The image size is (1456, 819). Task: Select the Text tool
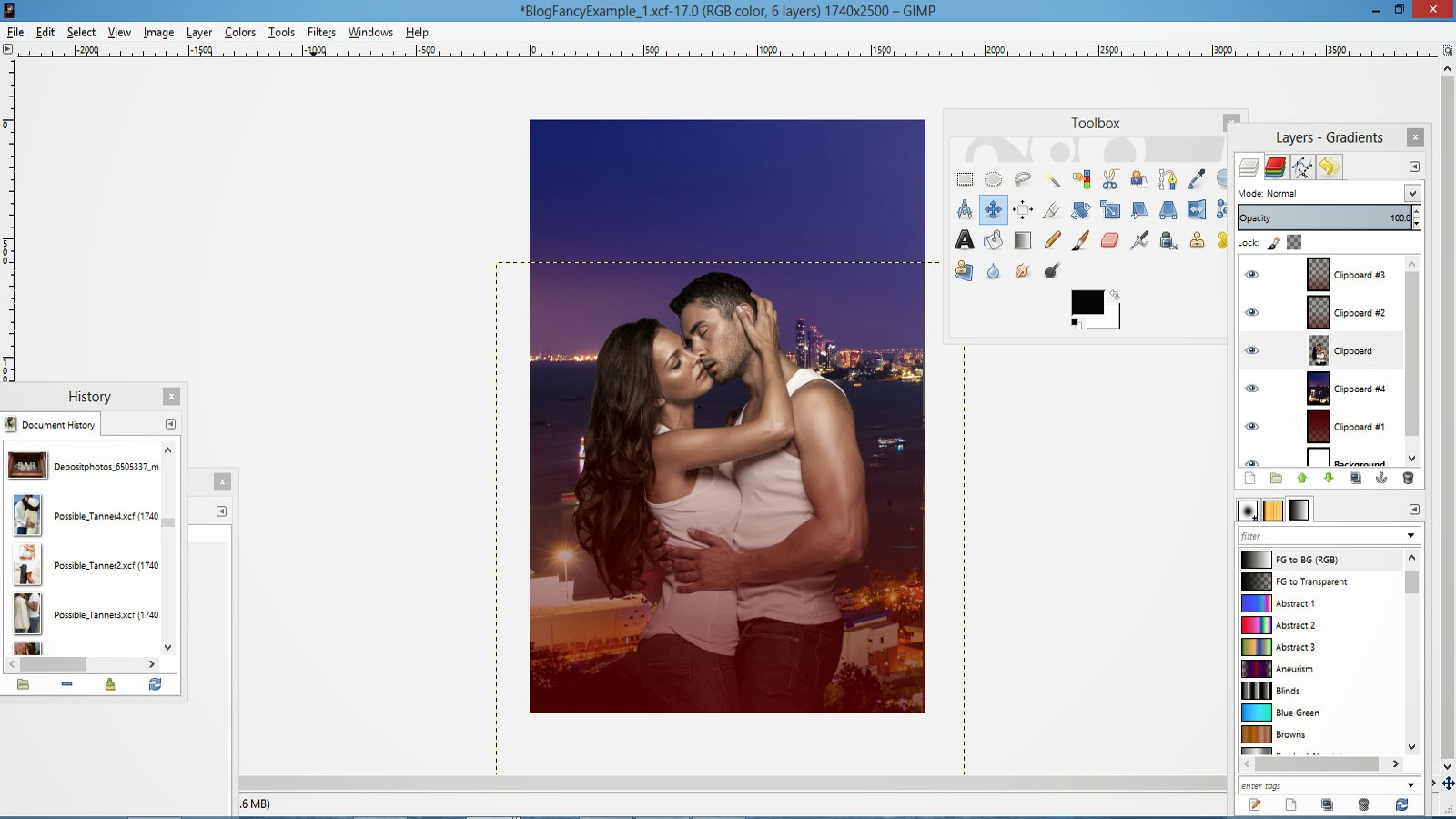[x=965, y=240]
